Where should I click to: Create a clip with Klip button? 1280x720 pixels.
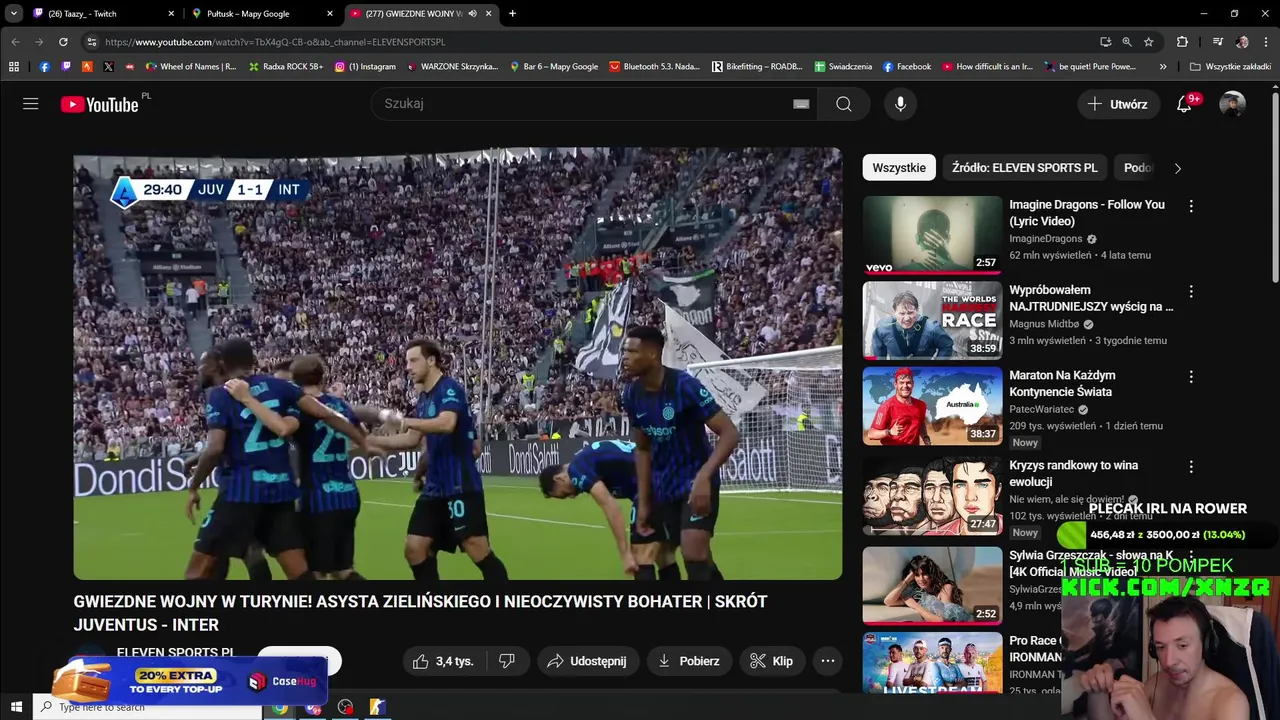[772, 661]
